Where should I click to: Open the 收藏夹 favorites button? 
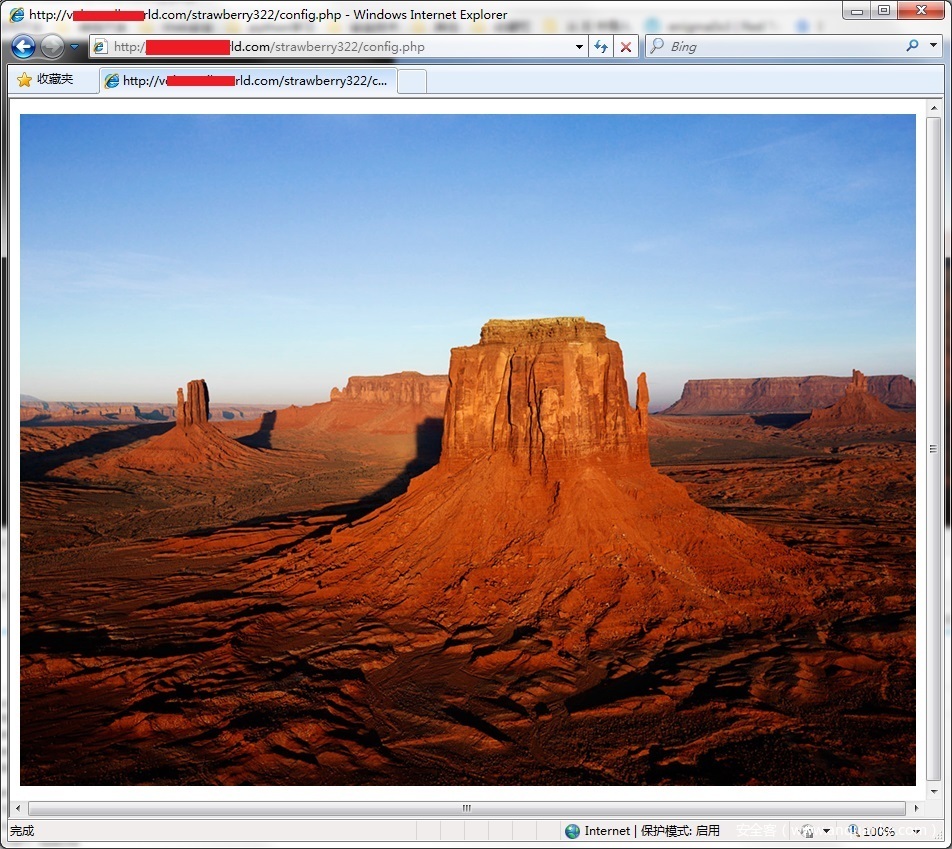click(x=46, y=80)
